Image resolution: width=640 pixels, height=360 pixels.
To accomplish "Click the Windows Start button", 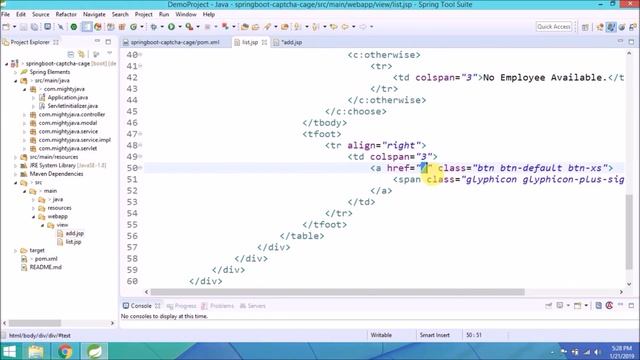I will tap(10, 351).
